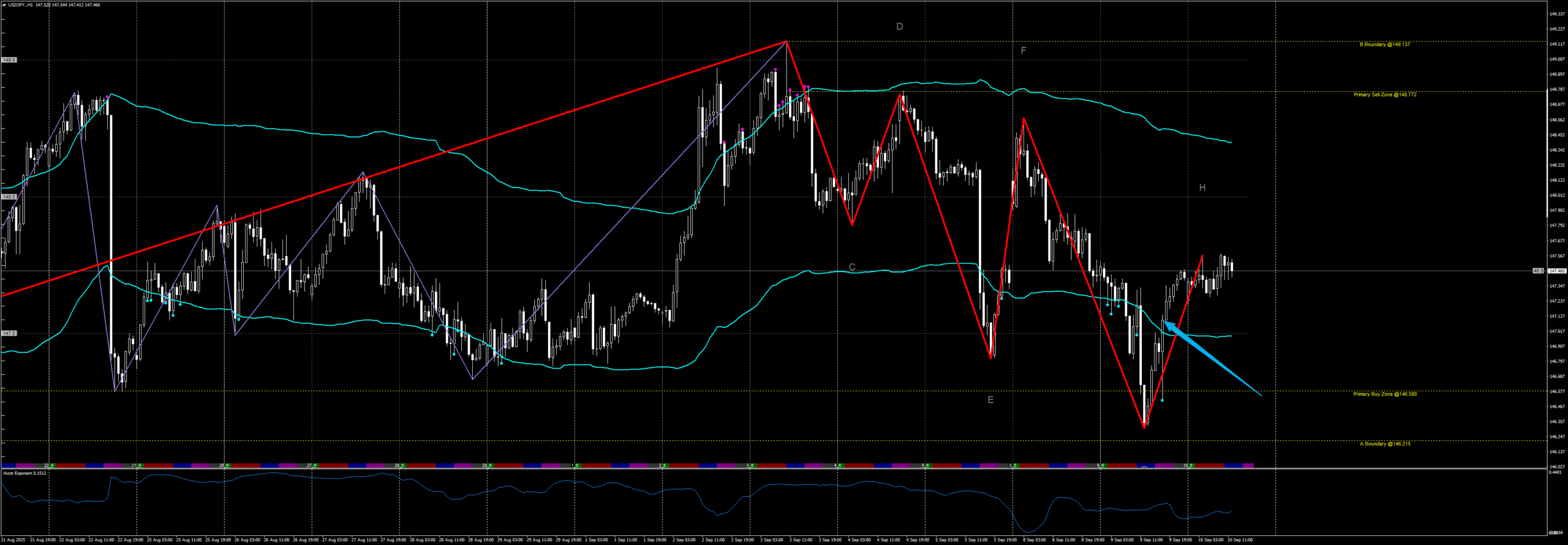Click the wave label D
The width and height of the screenshot is (1568, 545).
899,27
